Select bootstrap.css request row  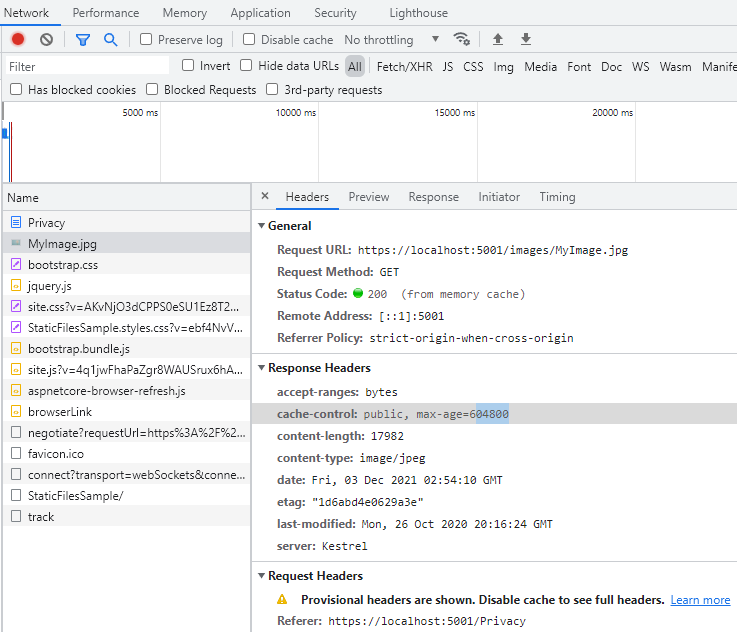tap(126, 265)
